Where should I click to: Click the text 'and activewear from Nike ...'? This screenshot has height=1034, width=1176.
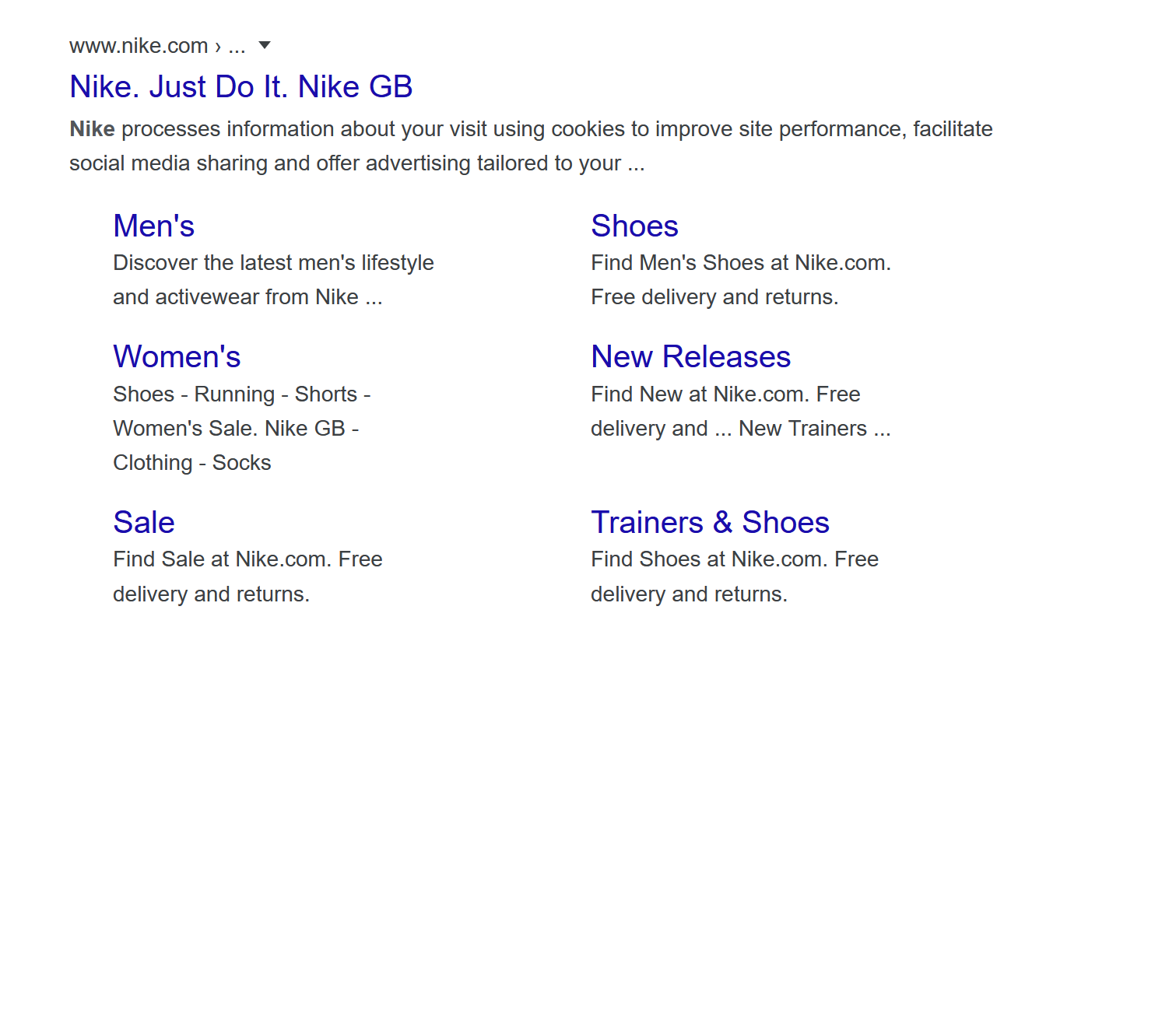tap(247, 297)
